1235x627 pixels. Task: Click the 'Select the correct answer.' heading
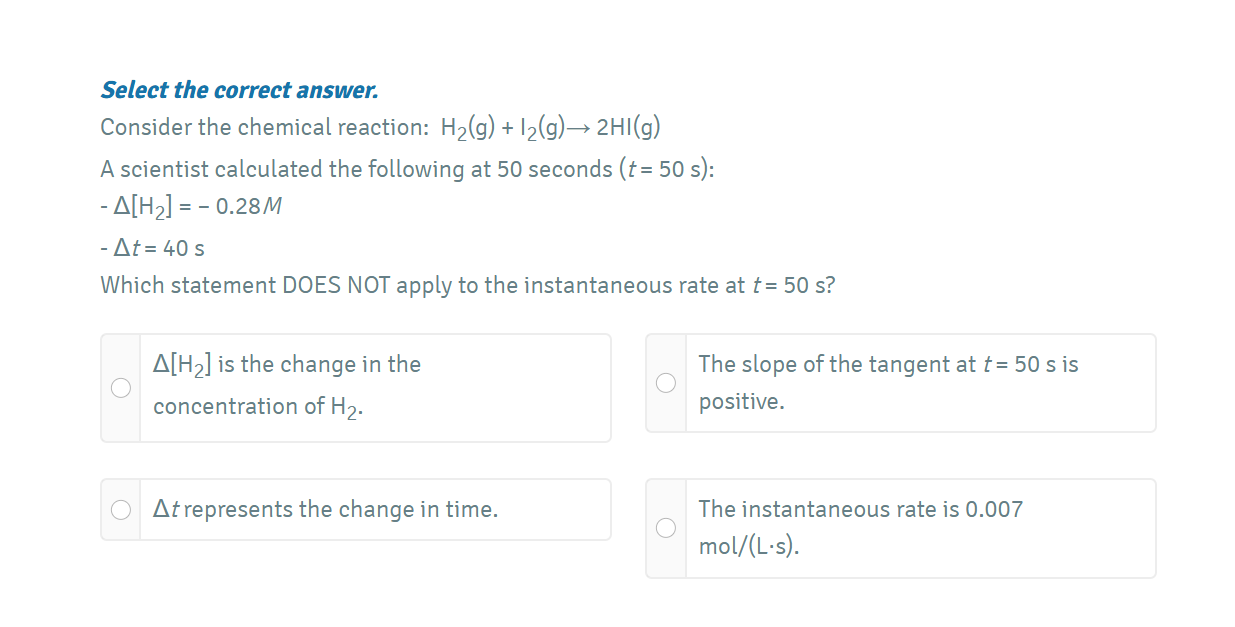pyautogui.click(x=240, y=90)
